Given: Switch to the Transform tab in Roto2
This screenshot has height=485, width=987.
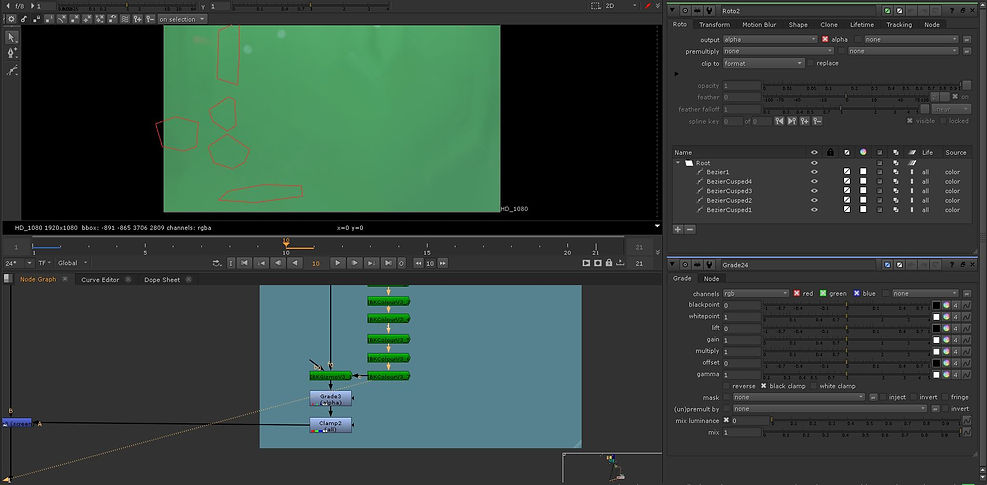Looking at the screenshot, I should 714,25.
